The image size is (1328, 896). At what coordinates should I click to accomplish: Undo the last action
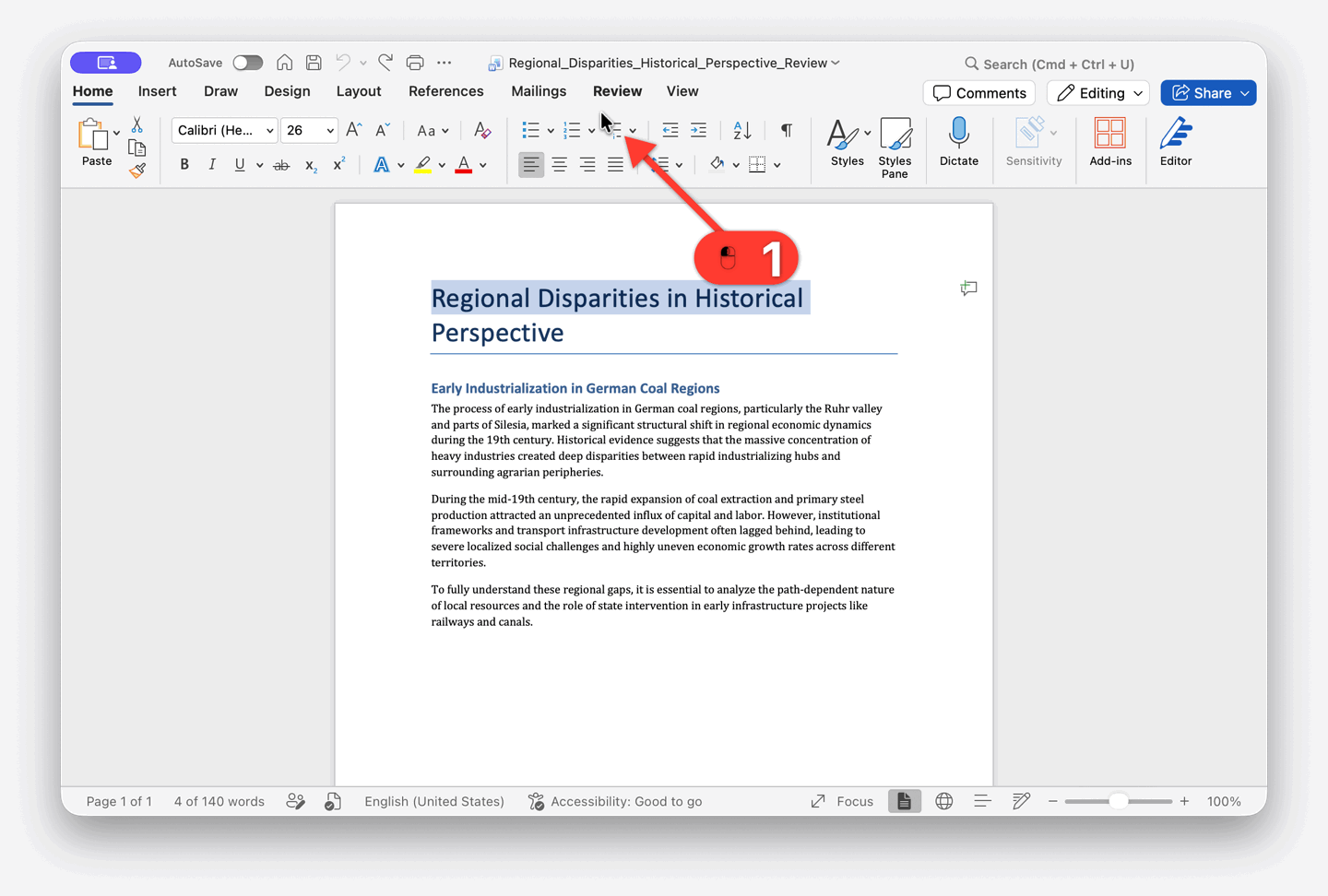pyautogui.click(x=343, y=63)
